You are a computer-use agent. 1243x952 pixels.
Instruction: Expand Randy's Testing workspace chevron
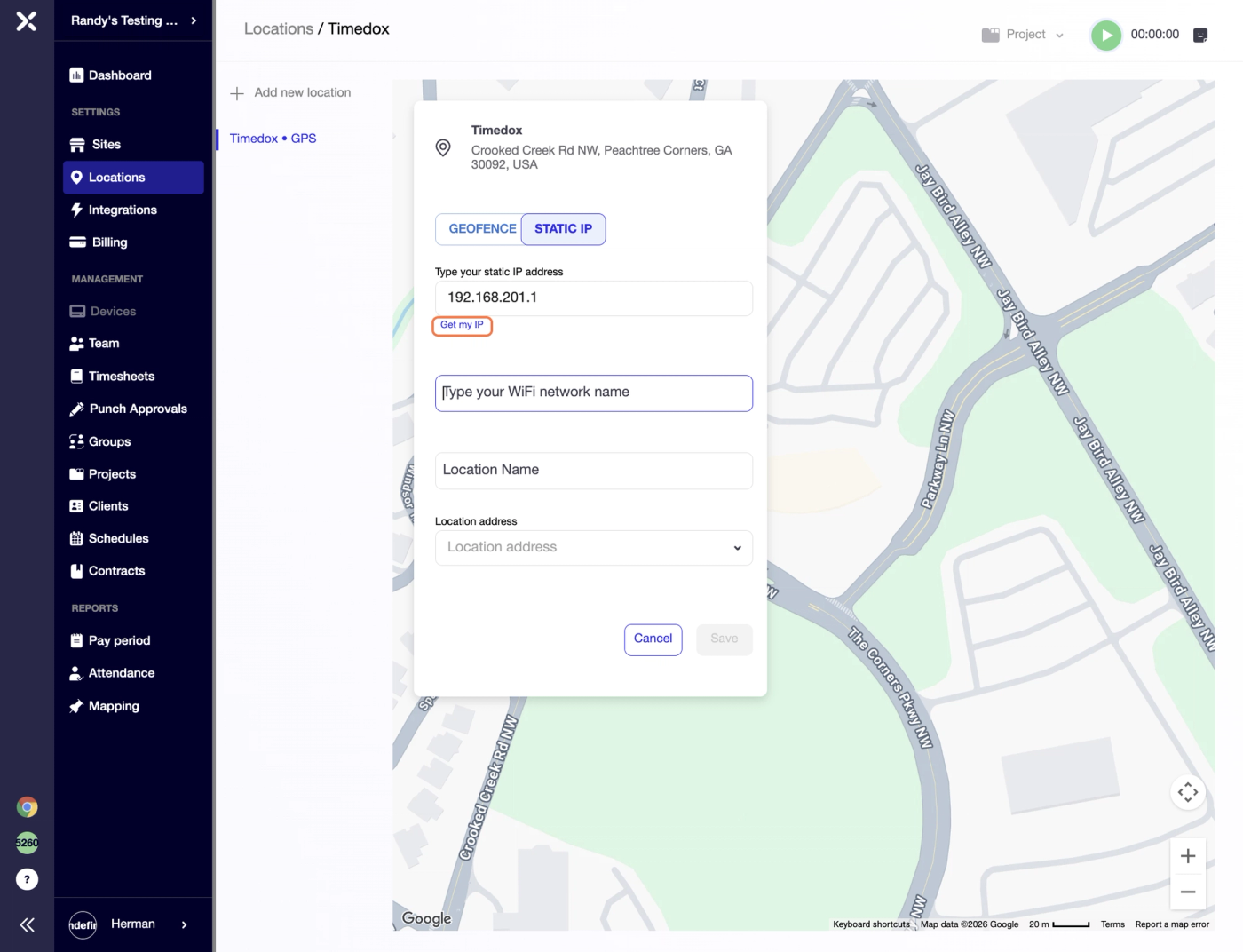(194, 20)
